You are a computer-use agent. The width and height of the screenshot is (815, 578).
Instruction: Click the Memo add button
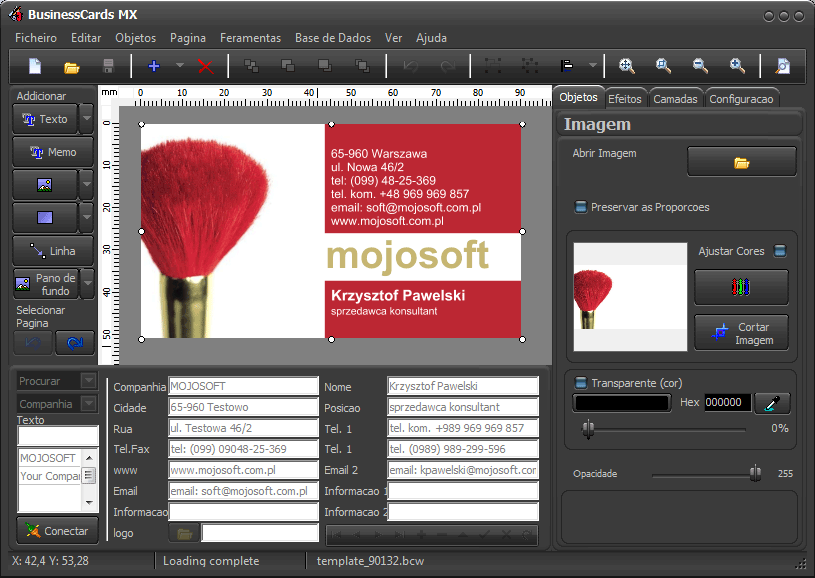(53, 152)
